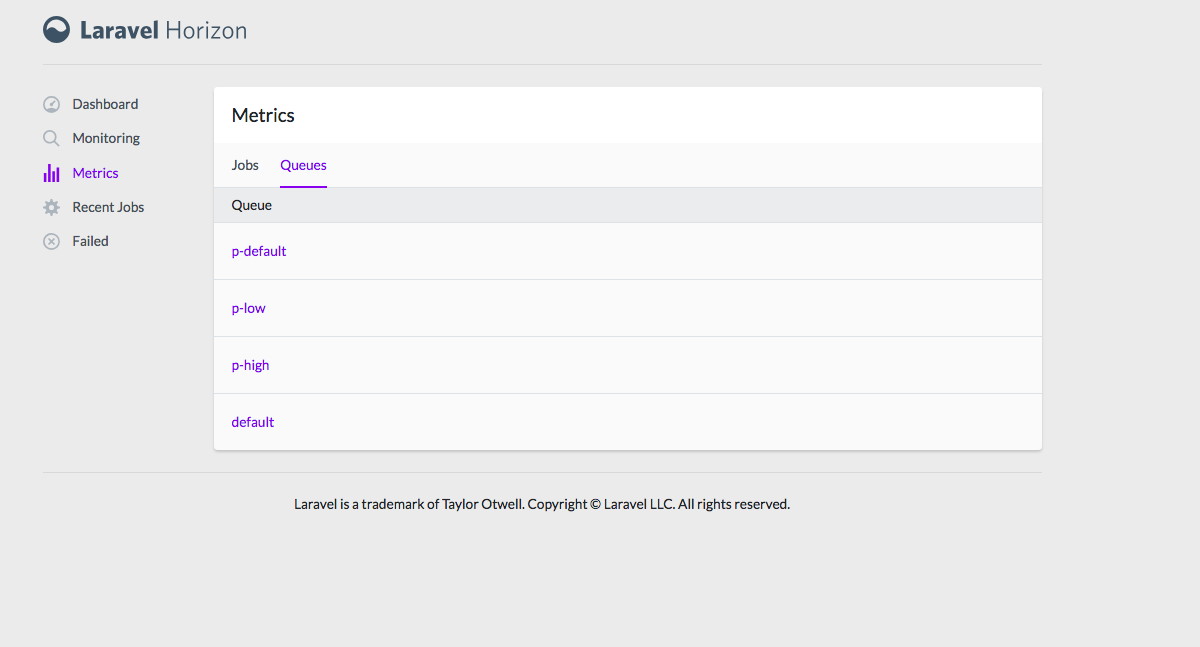Click the Laravel trademark footer text
The width and height of the screenshot is (1200, 647).
542,504
